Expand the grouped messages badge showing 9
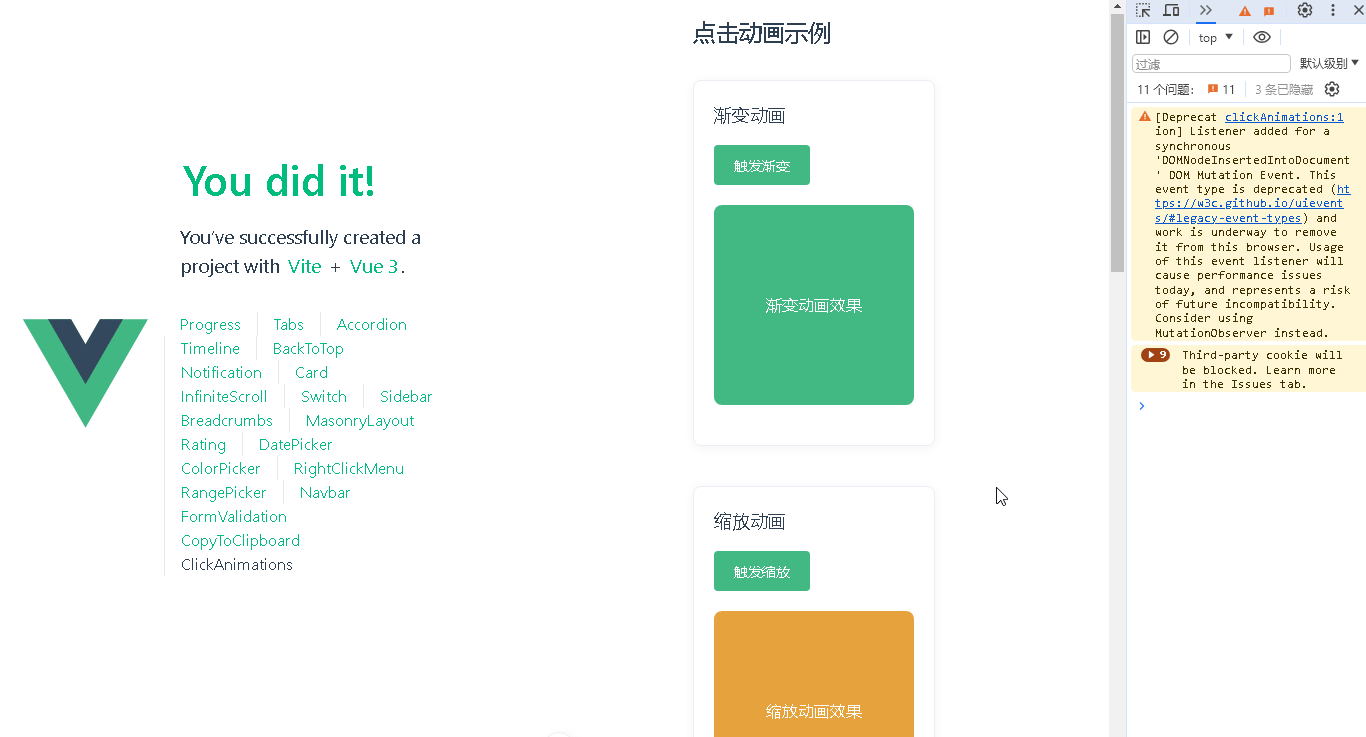1366x737 pixels. click(1155, 355)
